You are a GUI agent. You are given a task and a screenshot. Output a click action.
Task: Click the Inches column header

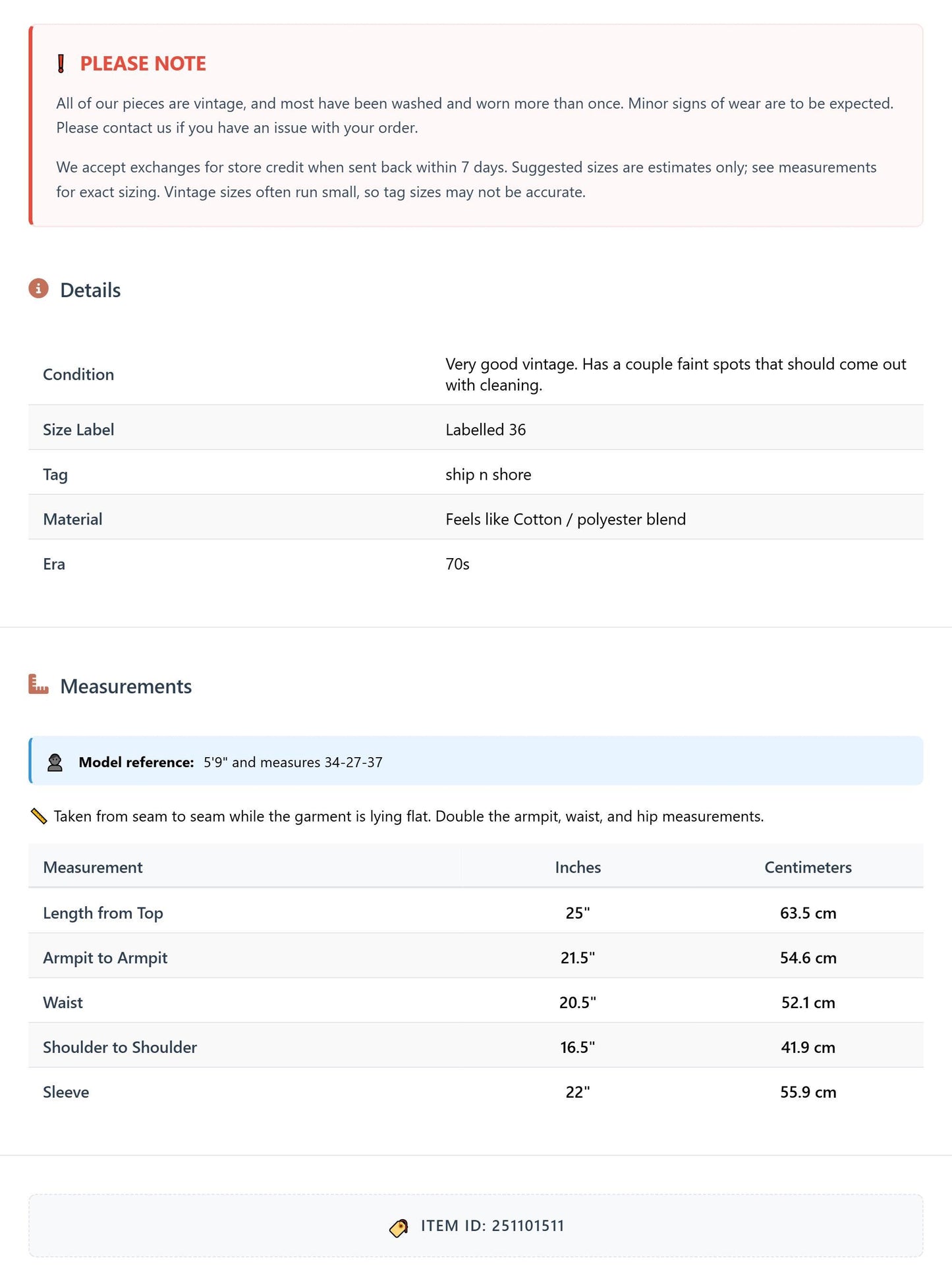578,867
